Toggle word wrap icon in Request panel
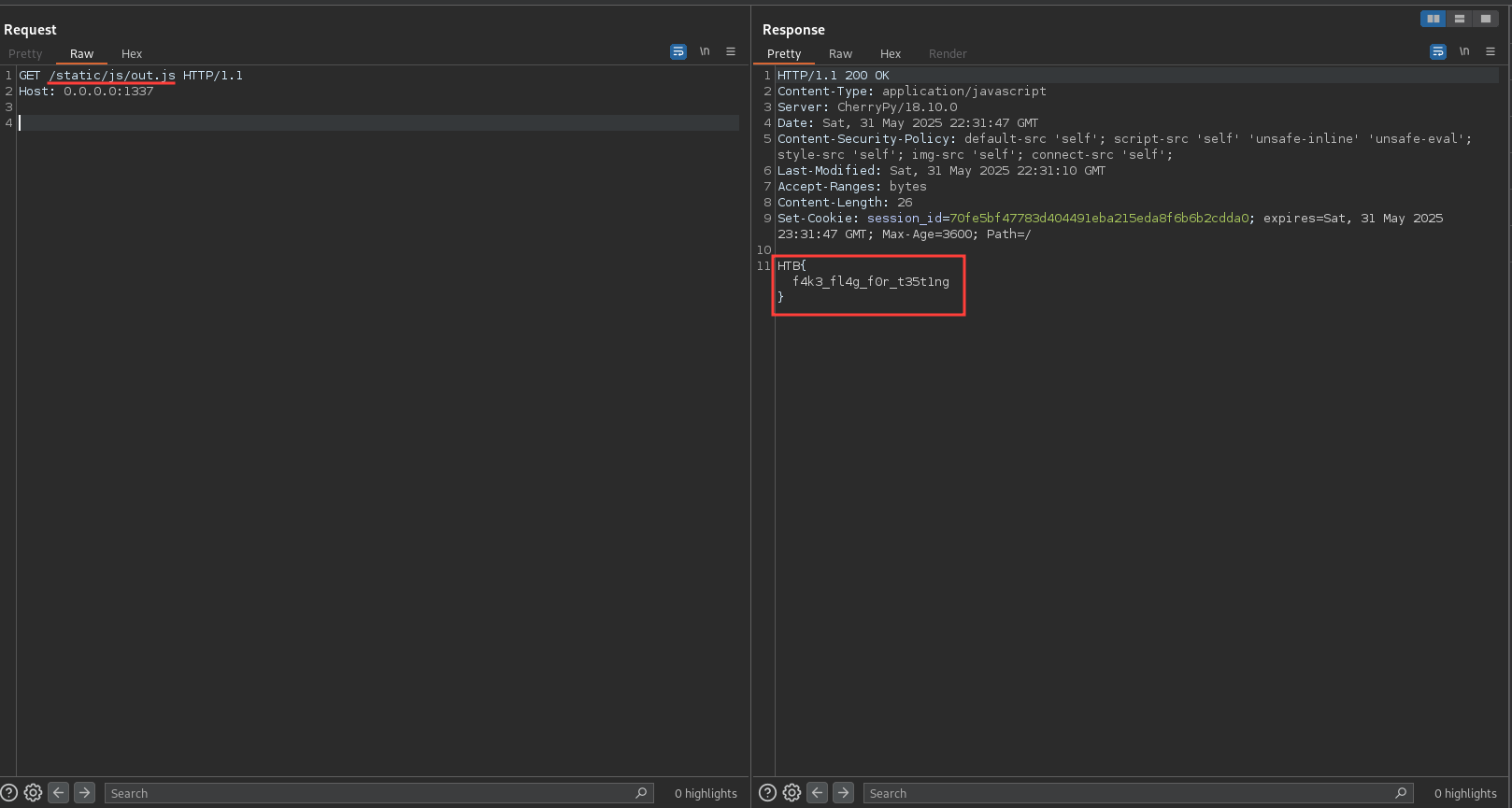 click(x=678, y=52)
